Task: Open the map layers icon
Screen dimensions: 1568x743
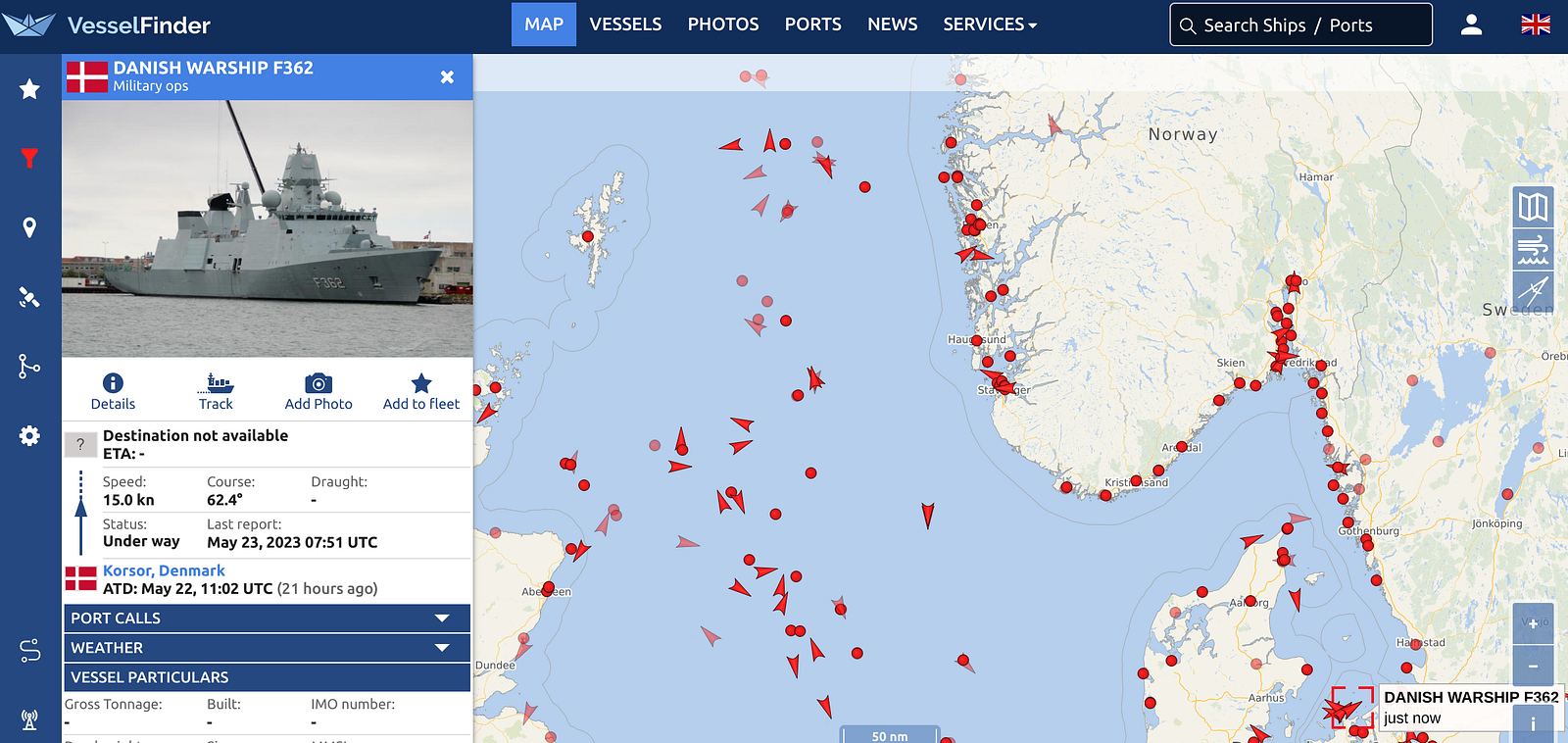Action: pyautogui.click(x=1533, y=207)
